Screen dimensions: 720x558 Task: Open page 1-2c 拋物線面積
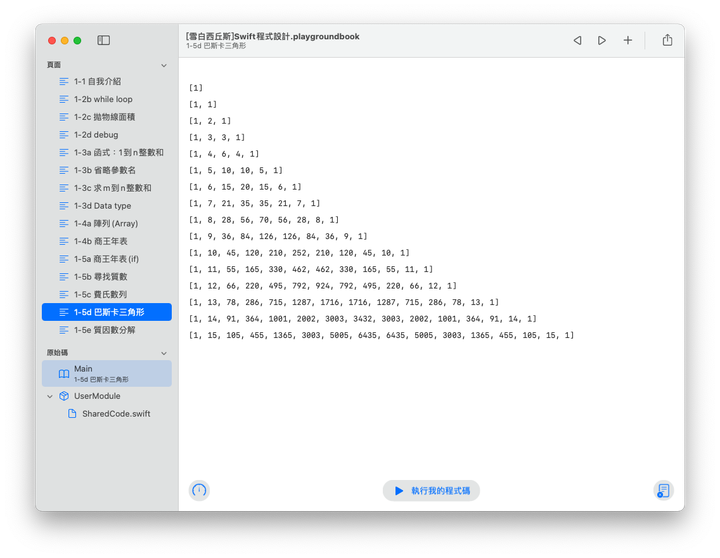tap(107, 117)
